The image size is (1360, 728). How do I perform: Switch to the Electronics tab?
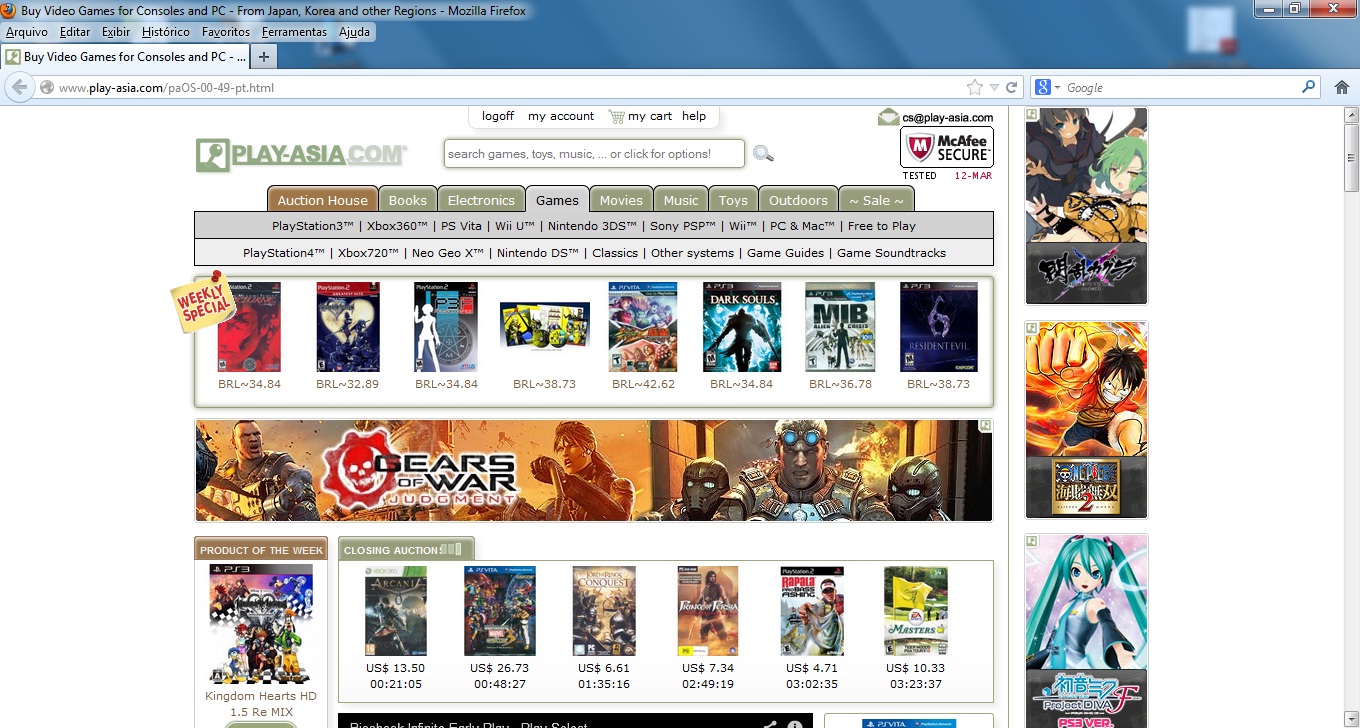481,200
